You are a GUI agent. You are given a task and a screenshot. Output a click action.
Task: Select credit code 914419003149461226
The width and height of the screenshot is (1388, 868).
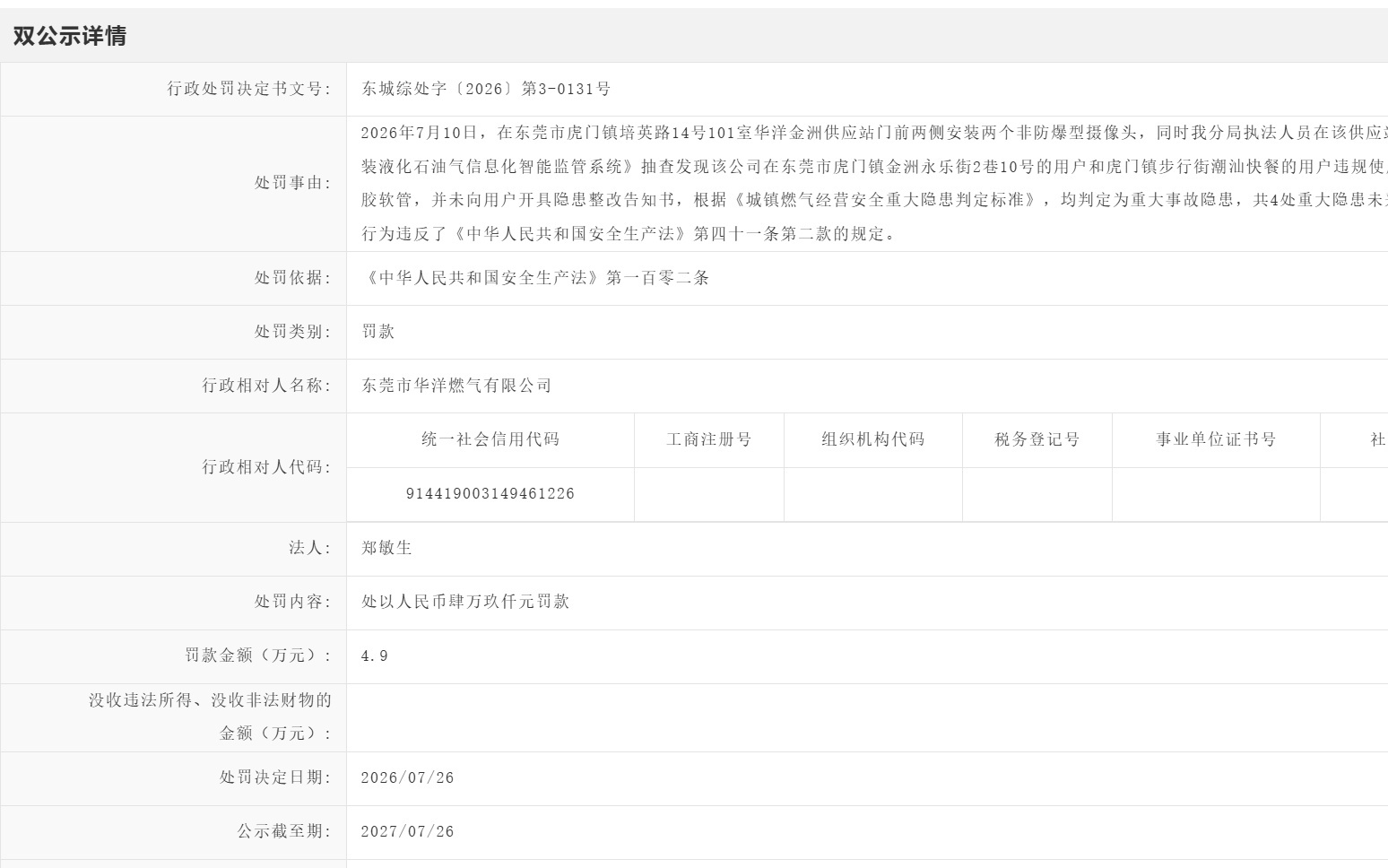tap(490, 494)
